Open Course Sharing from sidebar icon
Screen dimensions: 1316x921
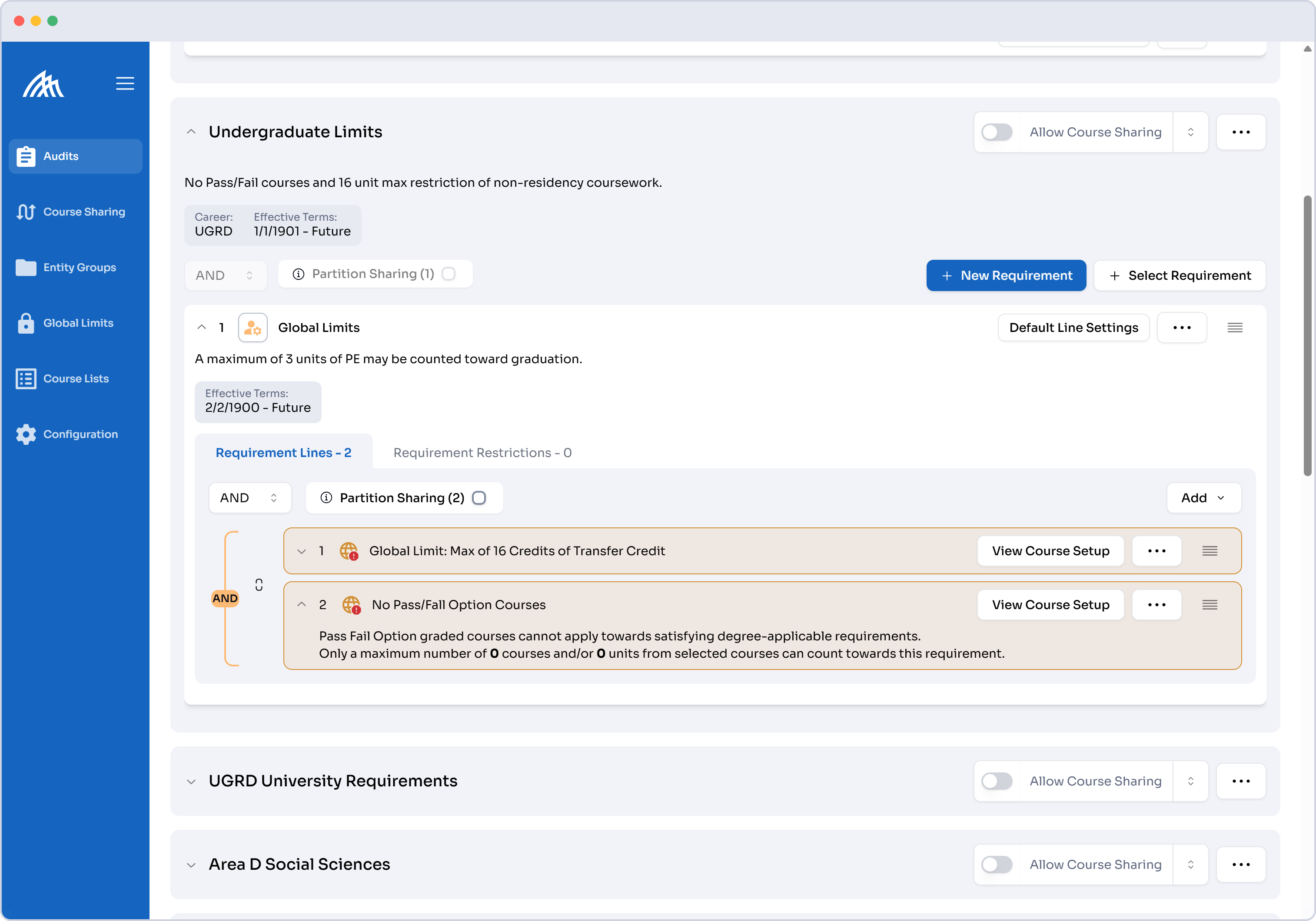point(26,212)
